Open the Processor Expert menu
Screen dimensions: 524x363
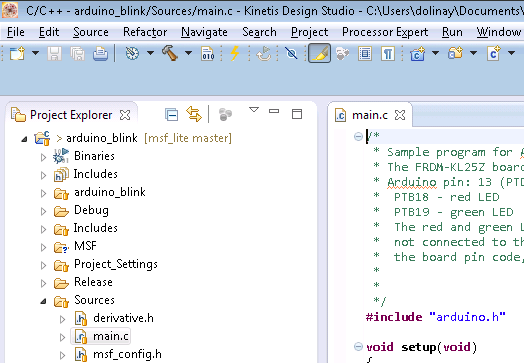pos(385,32)
